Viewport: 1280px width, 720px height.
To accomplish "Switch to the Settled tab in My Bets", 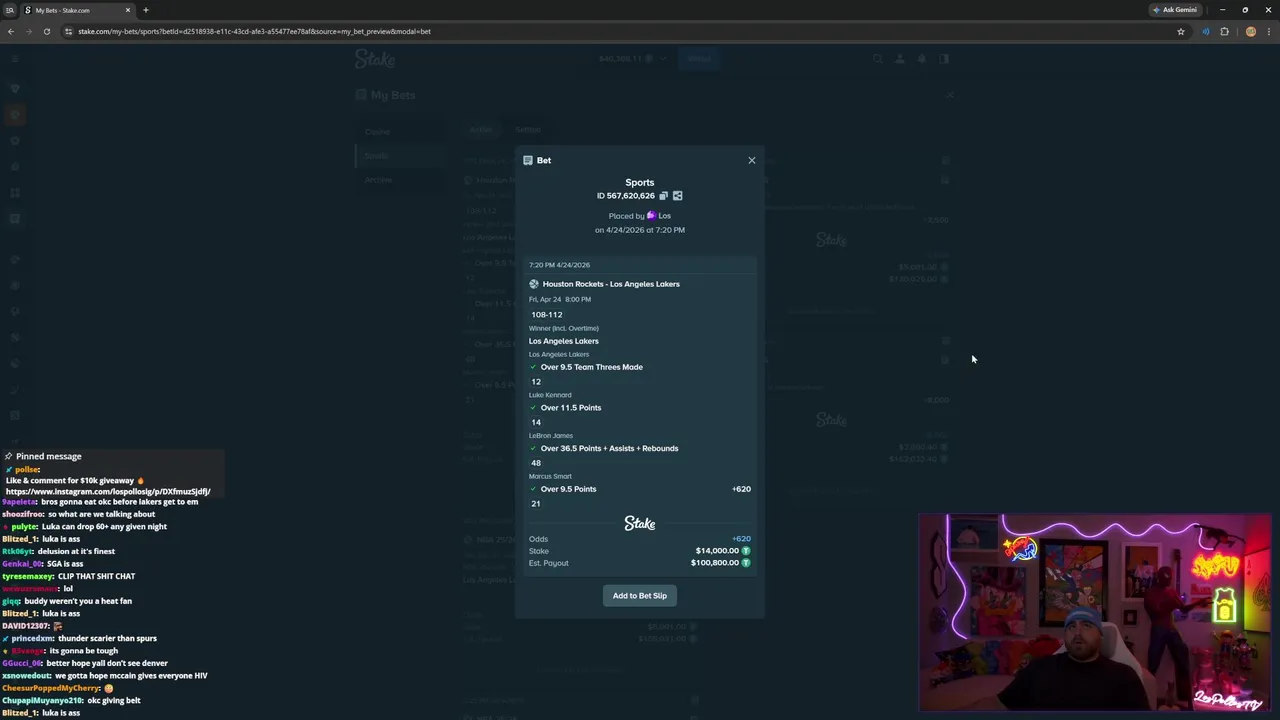I will [x=528, y=130].
